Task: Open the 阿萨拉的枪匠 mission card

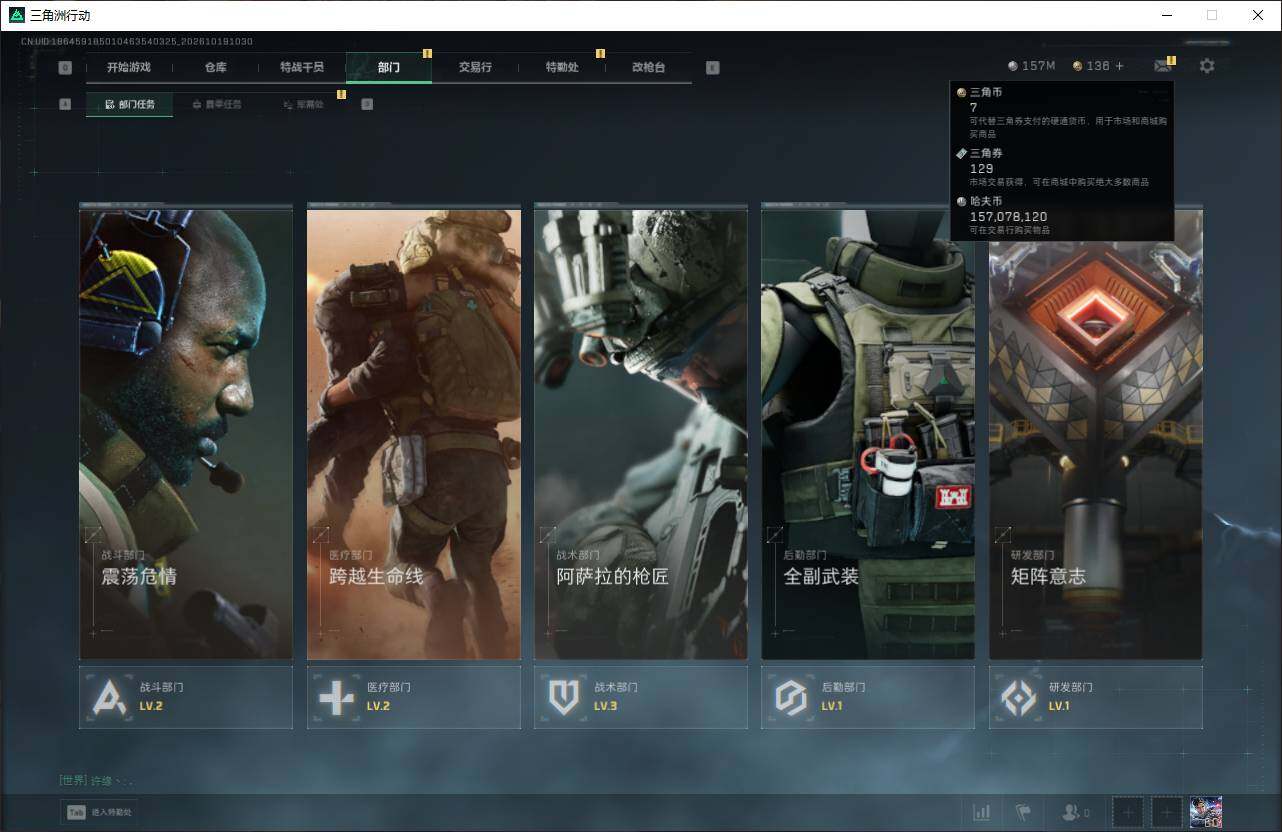Action: (641, 432)
